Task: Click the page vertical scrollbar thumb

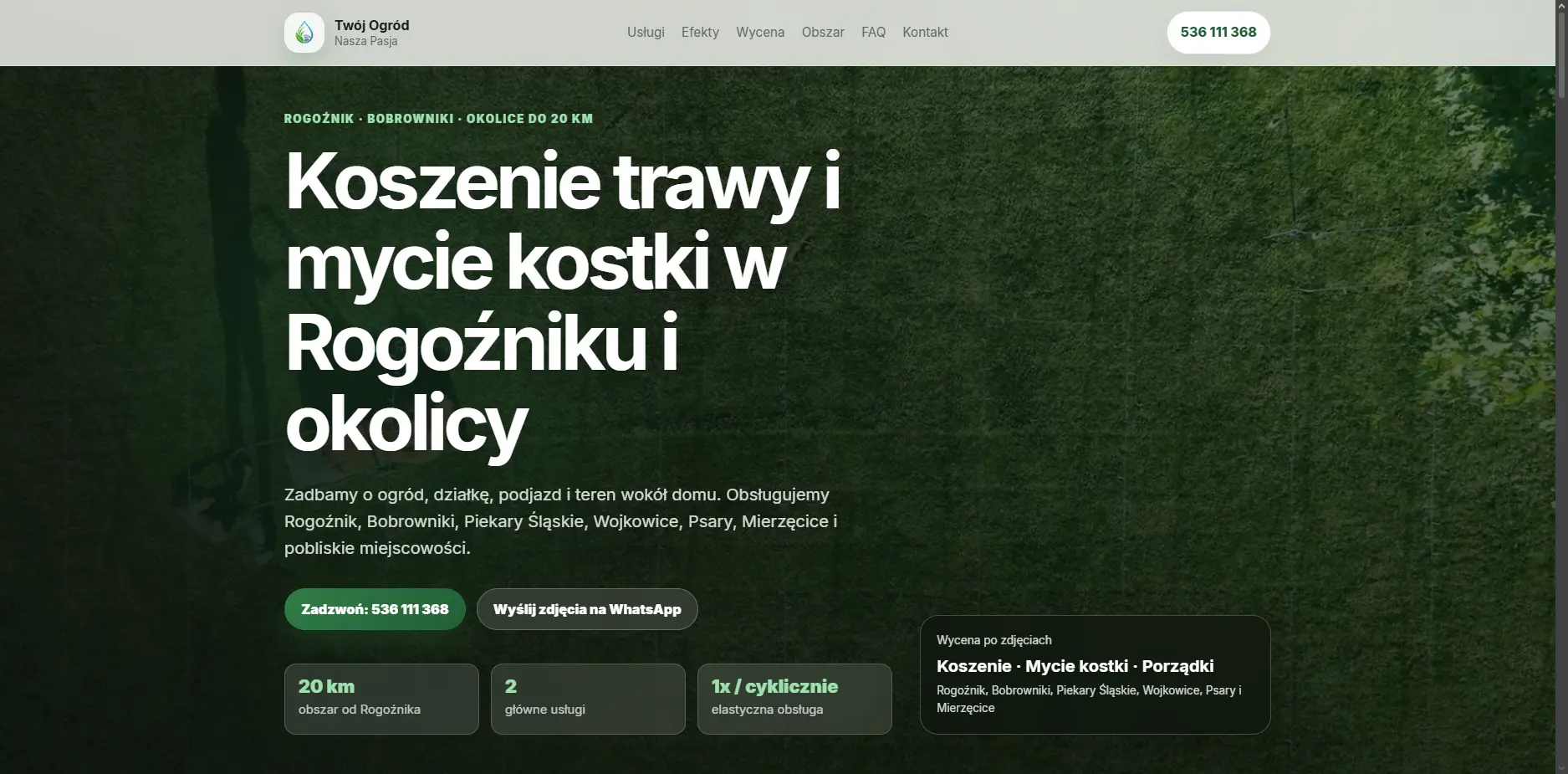Action: (1561, 54)
